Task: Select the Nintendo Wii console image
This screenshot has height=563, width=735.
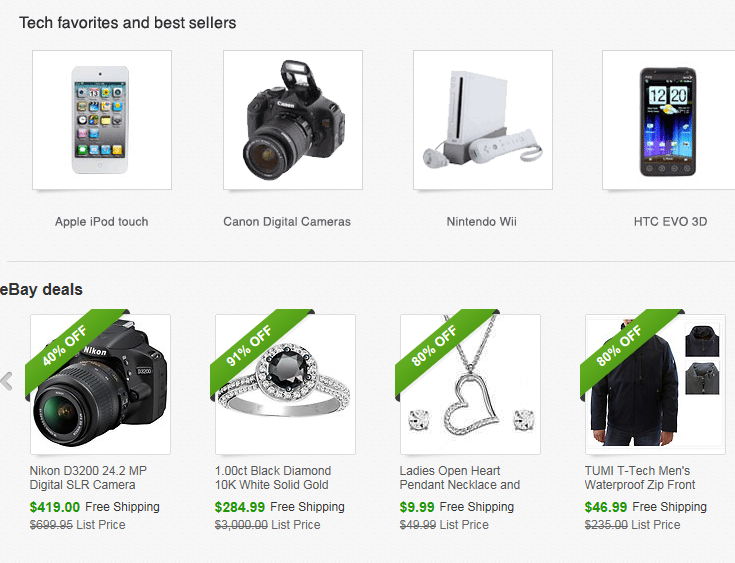Action: pyautogui.click(x=483, y=120)
